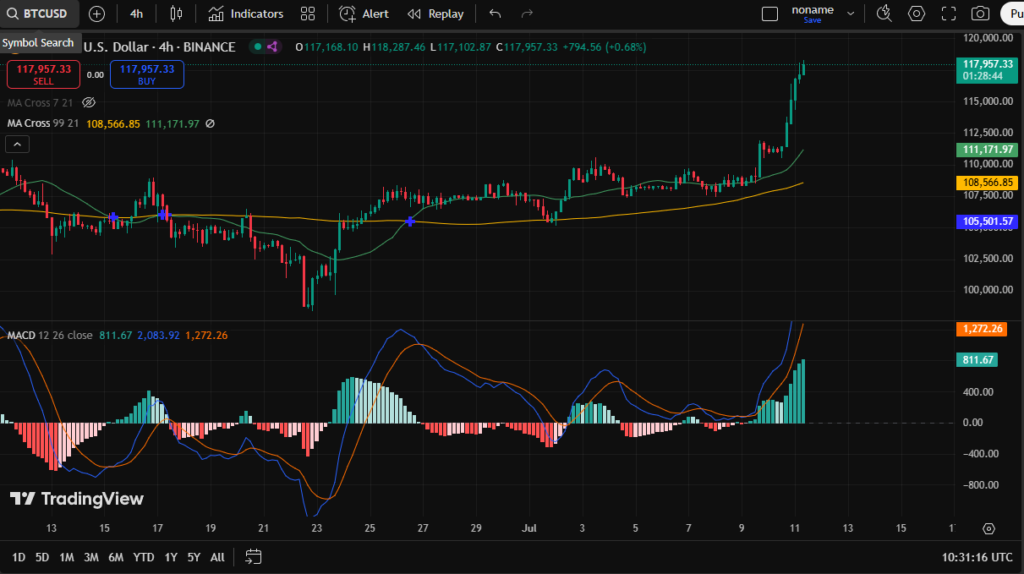Select chart layout square icon
Viewport: 1024px width, 574px height.
(770, 14)
